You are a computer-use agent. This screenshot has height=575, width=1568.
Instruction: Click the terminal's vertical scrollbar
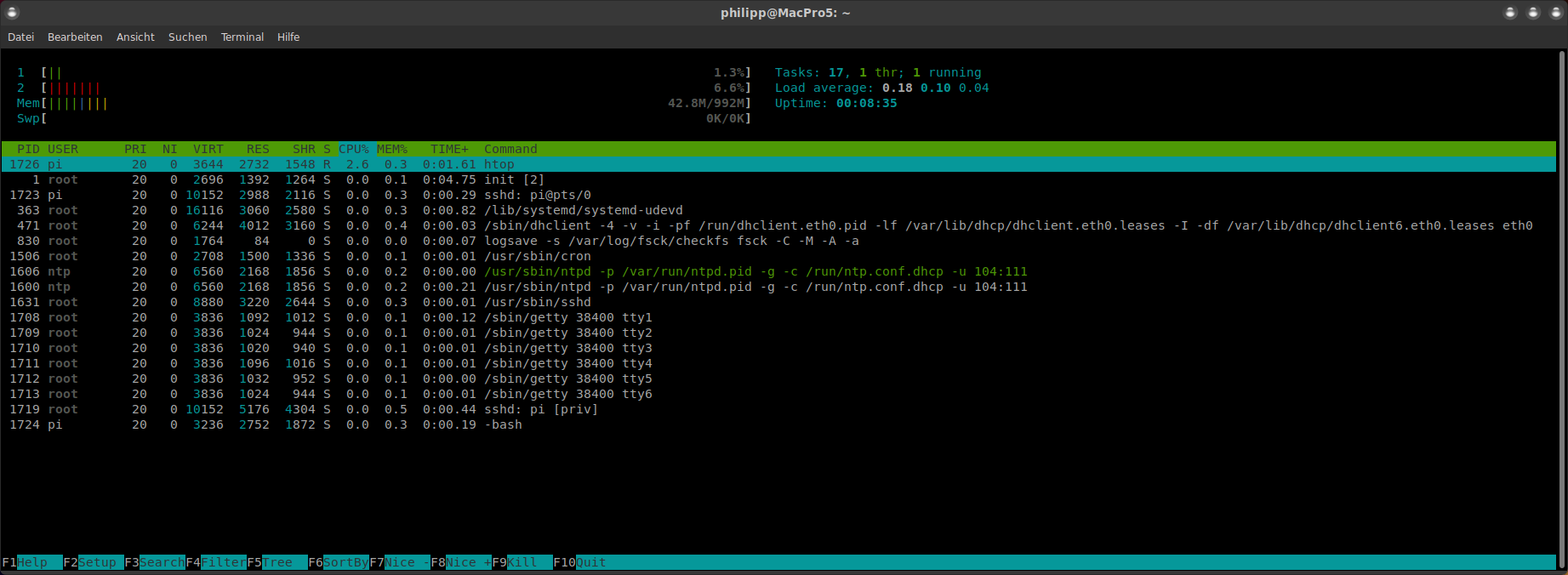(x=1561, y=306)
